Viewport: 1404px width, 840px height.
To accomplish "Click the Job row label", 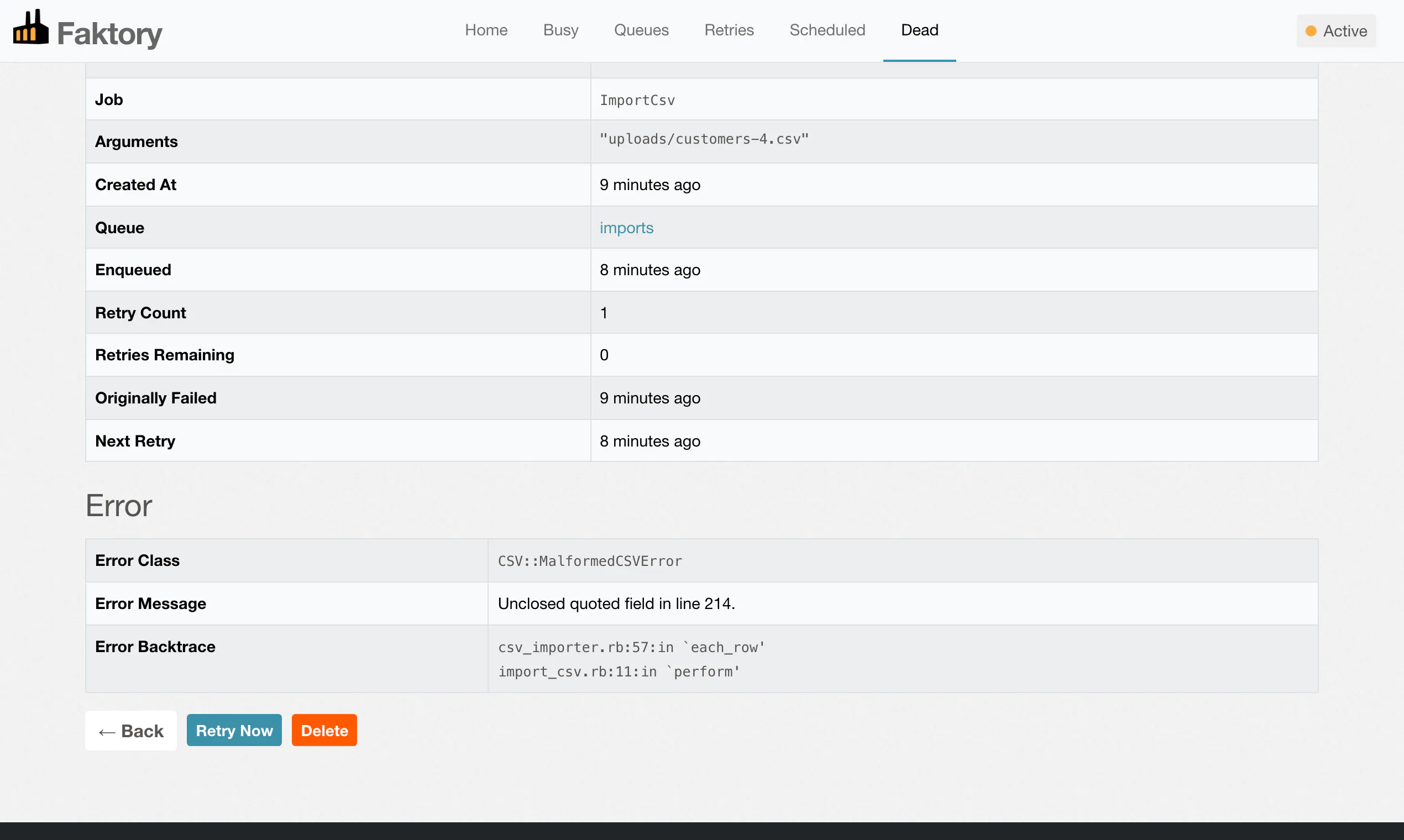I will pos(109,99).
